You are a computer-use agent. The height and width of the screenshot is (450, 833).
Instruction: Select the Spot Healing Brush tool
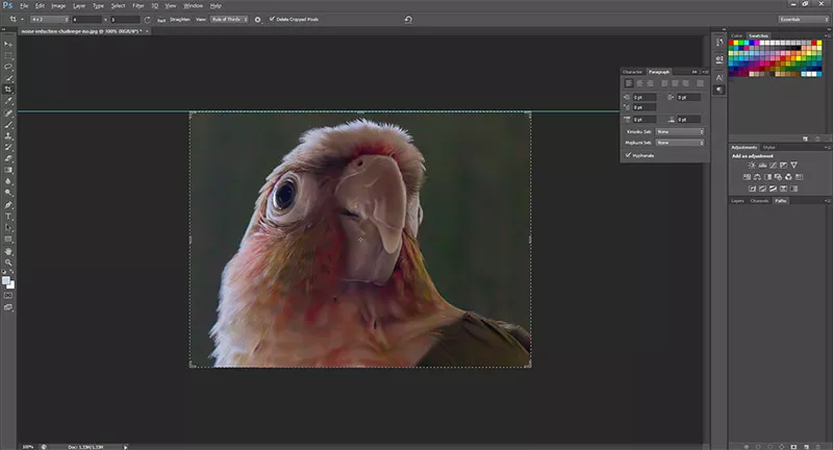pyautogui.click(x=8, y=113)
